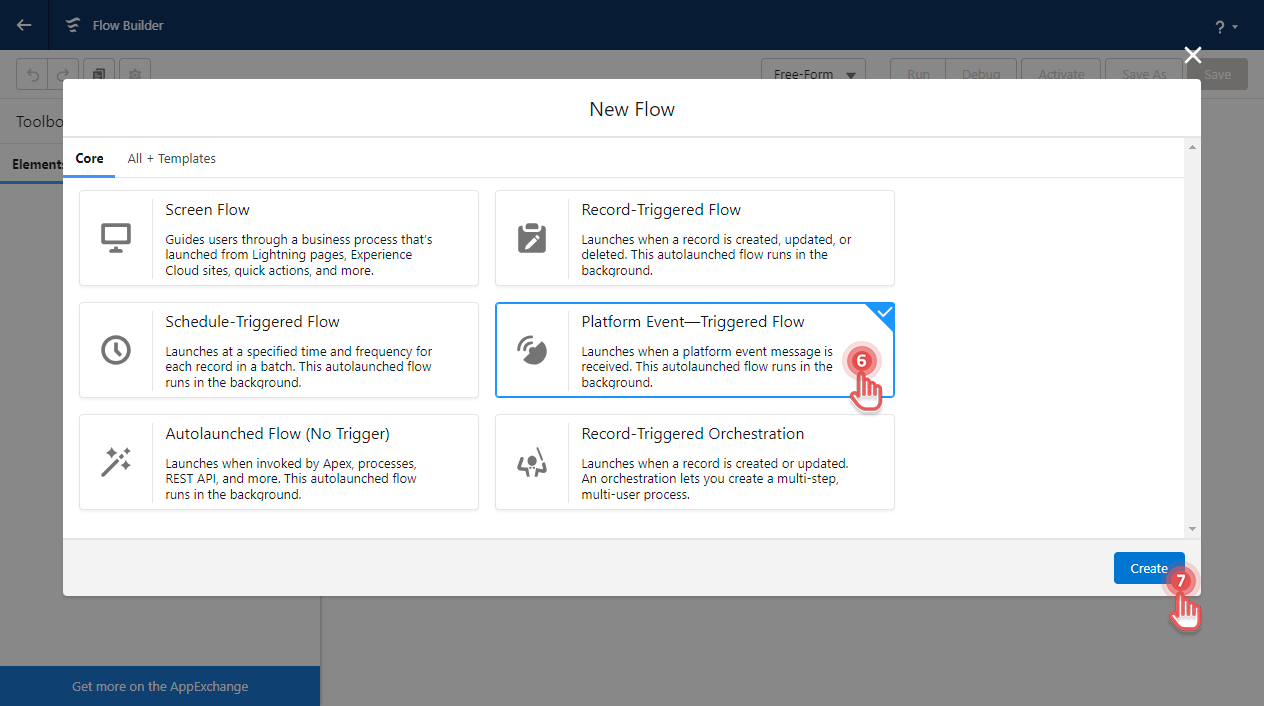Click the undo icon in the toolbar

pos(32,74)
